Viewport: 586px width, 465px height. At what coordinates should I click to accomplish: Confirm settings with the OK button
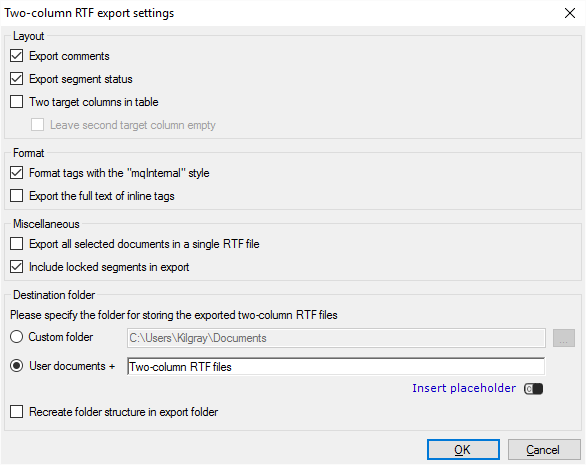click(463, 450)
